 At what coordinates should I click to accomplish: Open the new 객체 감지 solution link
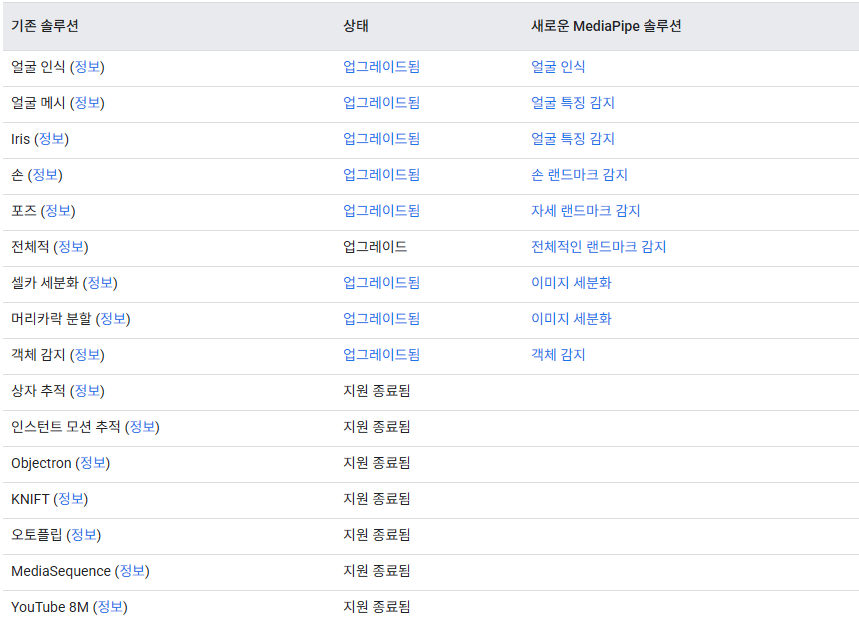point(558,355)
